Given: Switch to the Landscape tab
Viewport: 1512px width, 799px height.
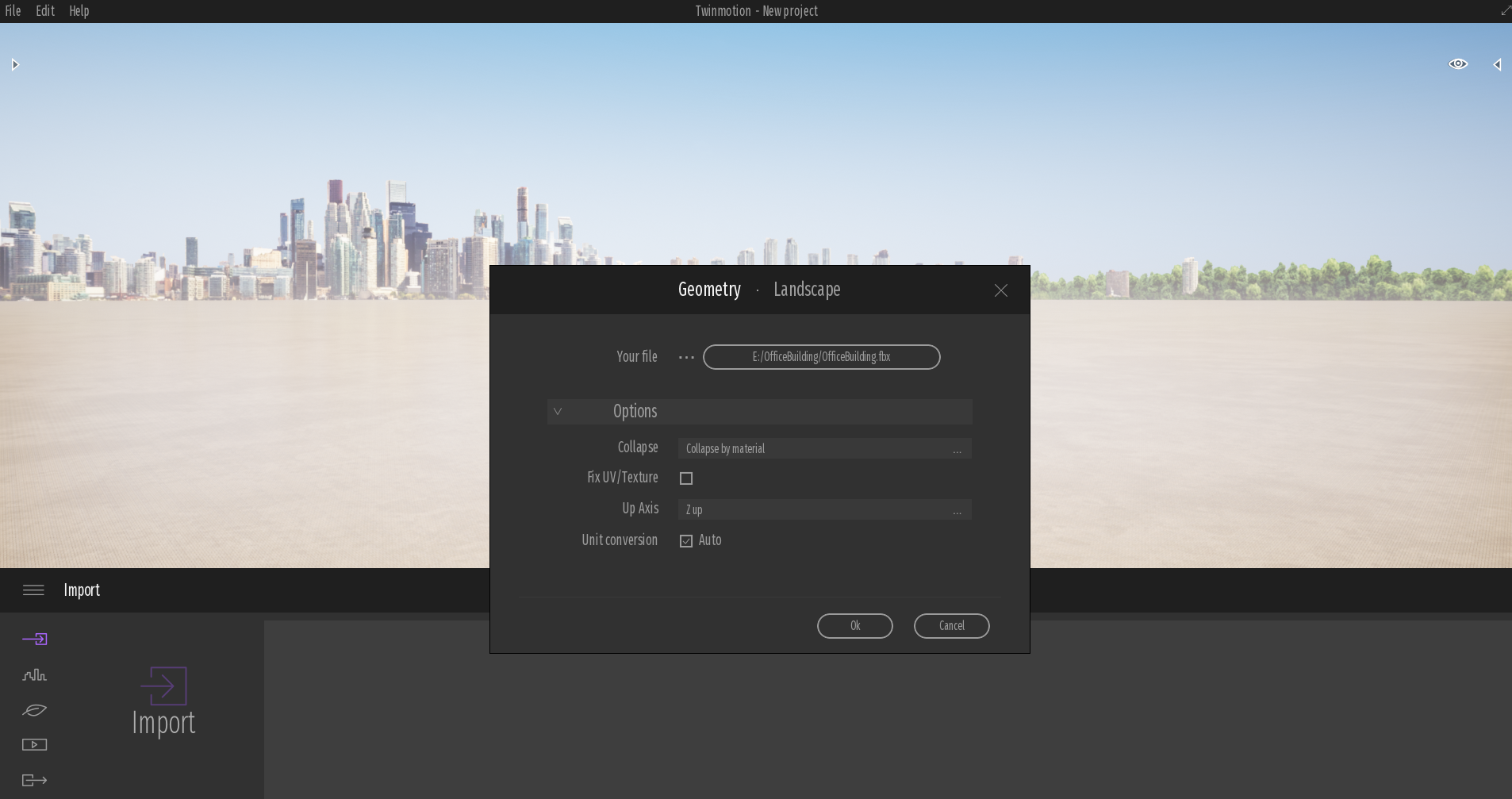Looking at the screenshot, I should [x=807, y=290].
